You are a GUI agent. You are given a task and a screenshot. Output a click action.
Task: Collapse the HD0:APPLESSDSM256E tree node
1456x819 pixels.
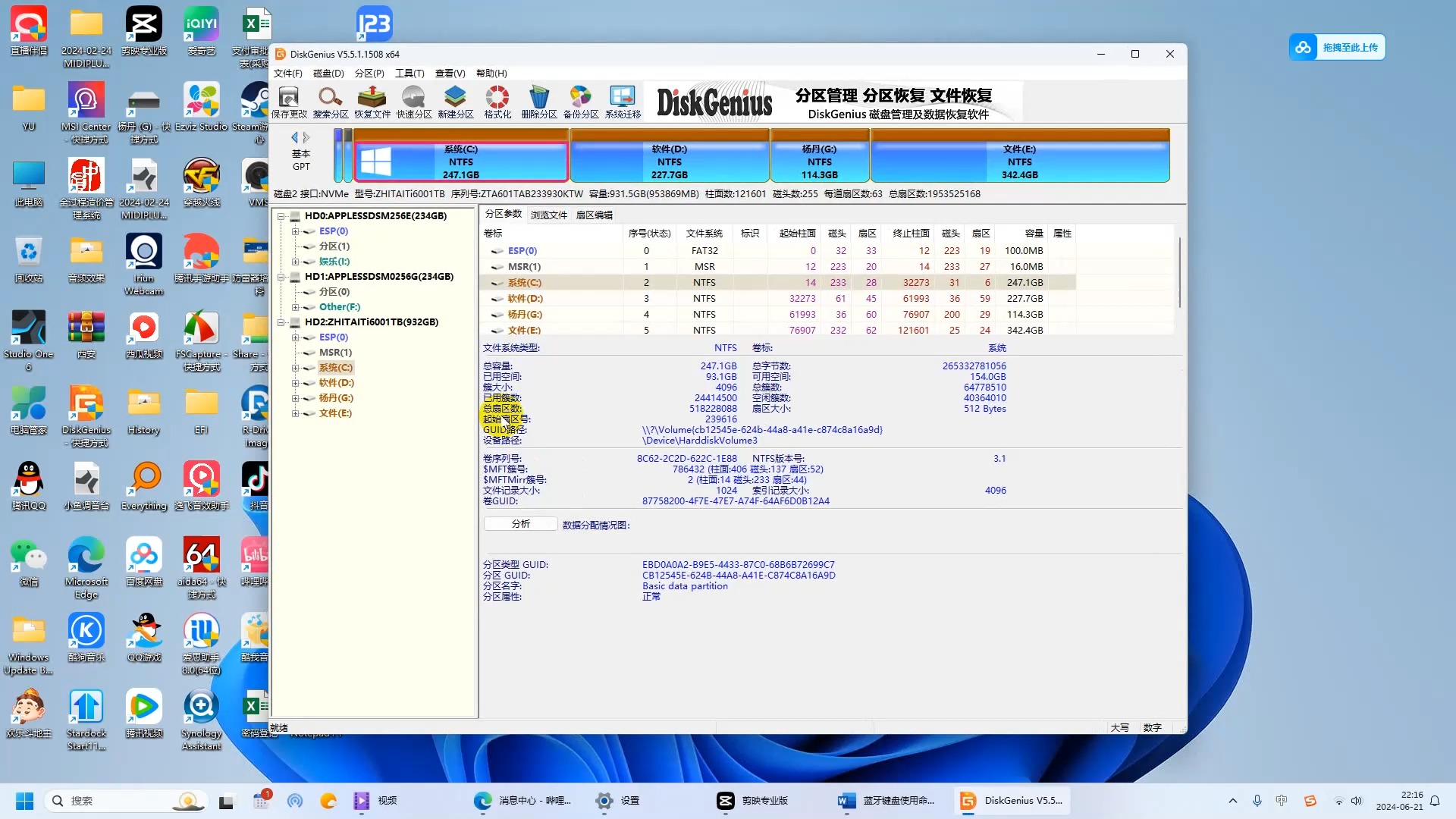tap(281, 216)
